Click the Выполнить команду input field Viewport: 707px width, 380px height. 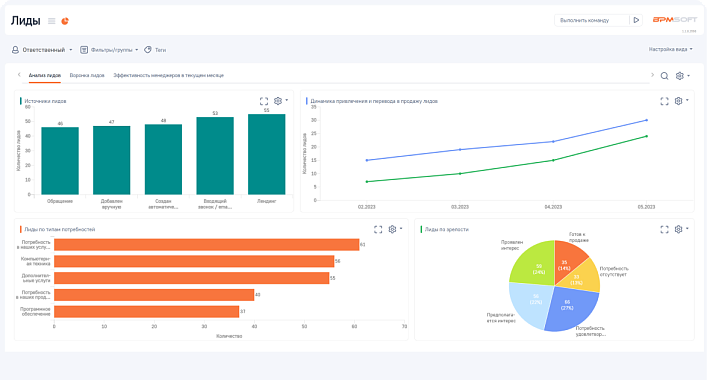pyautogui.click(x=592, y=20)
